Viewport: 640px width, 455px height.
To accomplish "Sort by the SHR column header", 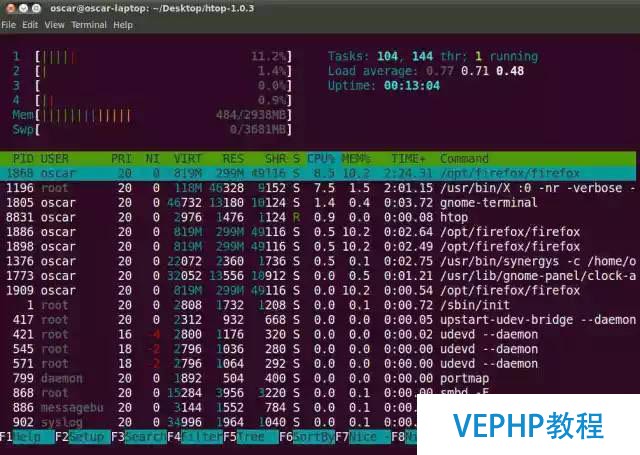I will tap(275, 158).
